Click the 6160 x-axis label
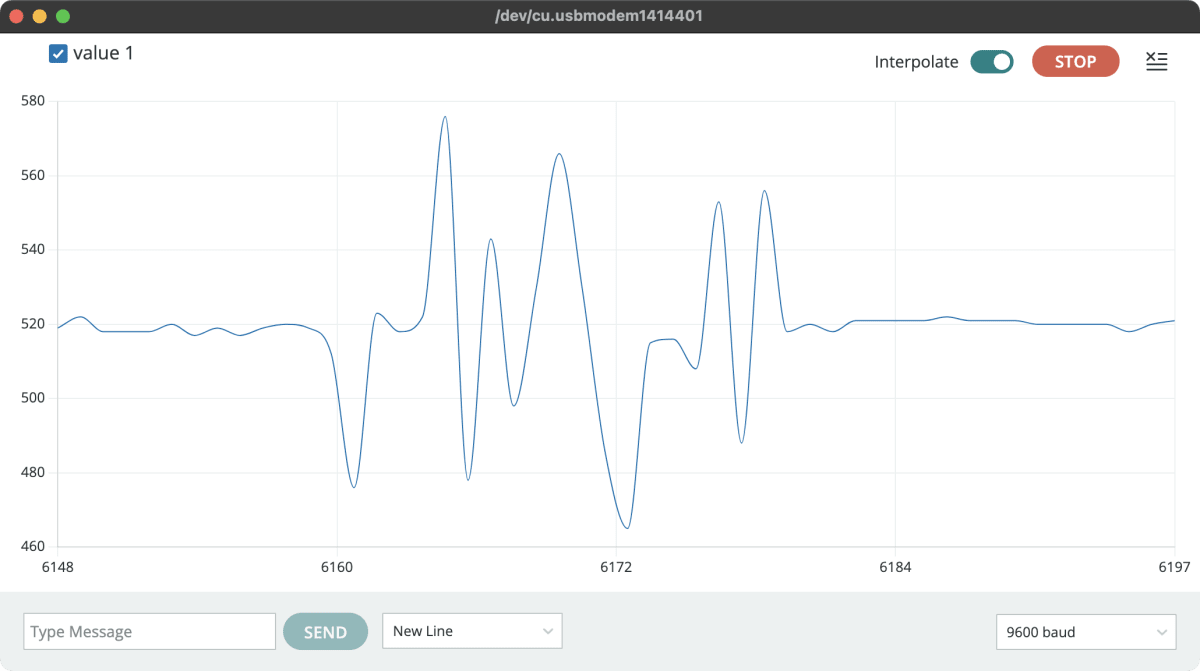The height and width of the screenshot is (671, 1200). (337, 567)
